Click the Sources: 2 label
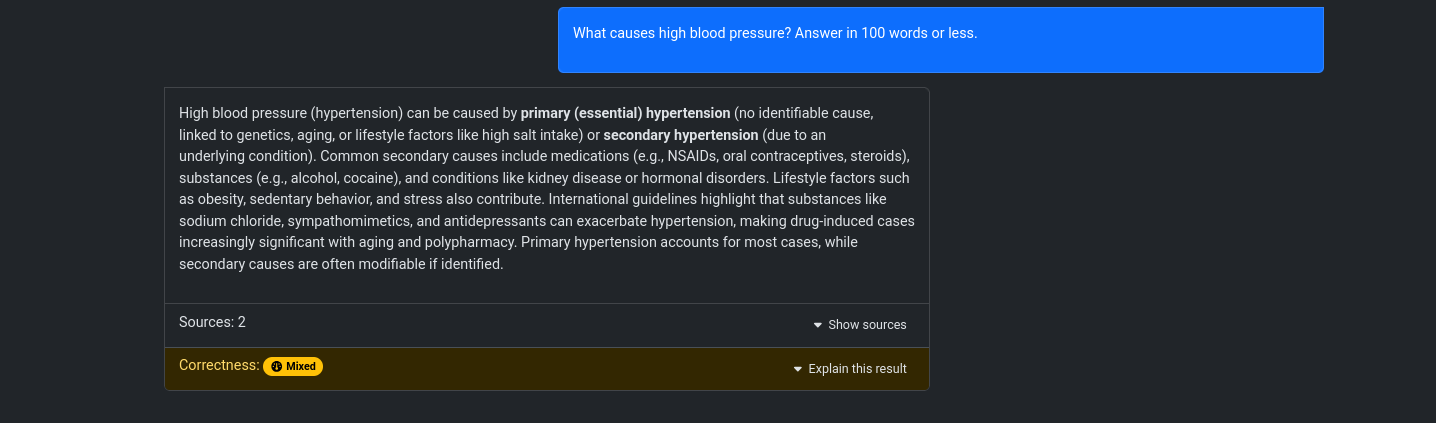1436x423 pixels. click(x=212, y=322)
